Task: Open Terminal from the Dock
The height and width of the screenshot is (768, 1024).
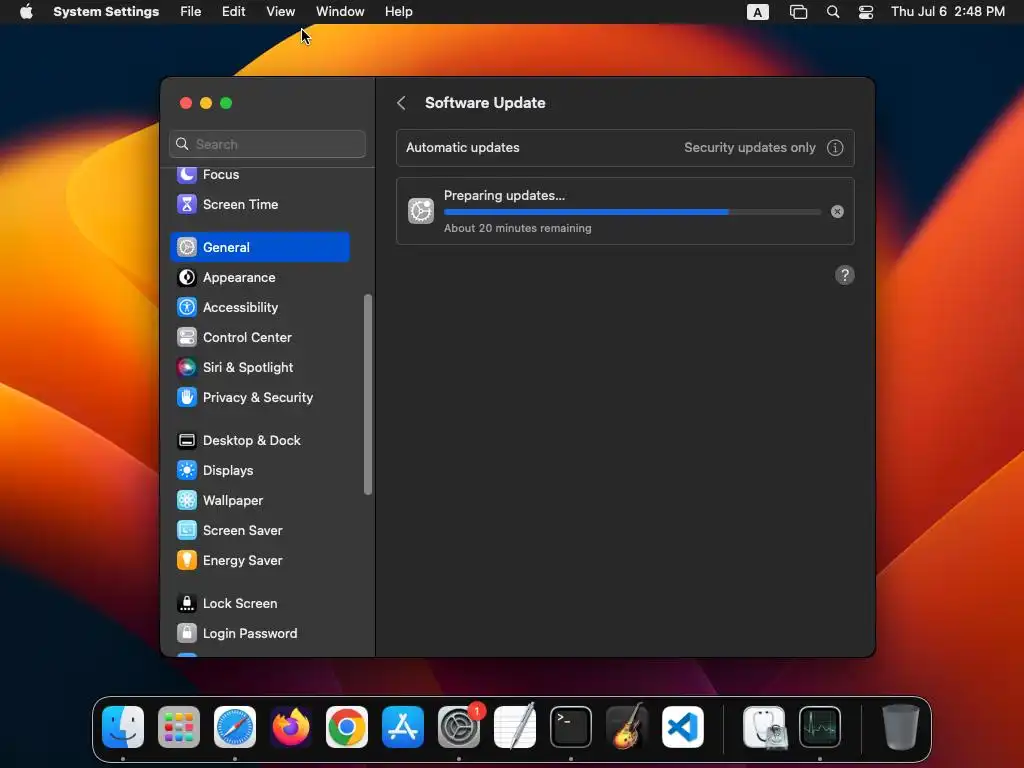Action: (571, 727)
